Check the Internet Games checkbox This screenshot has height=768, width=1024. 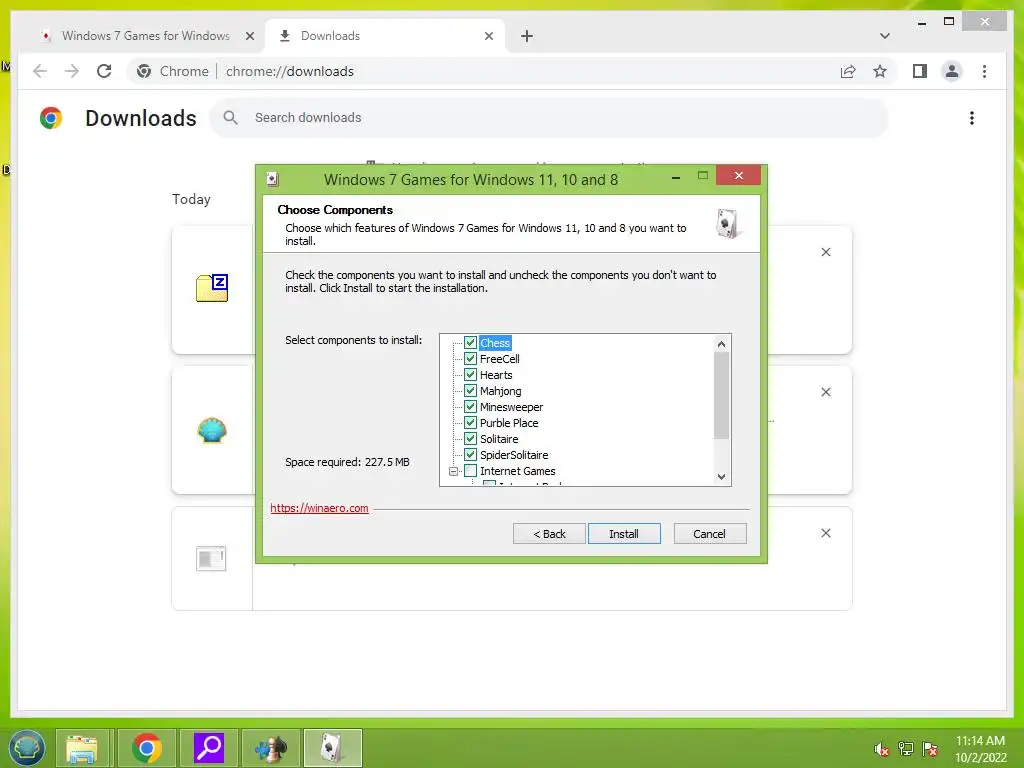click(x=470, y=471)
